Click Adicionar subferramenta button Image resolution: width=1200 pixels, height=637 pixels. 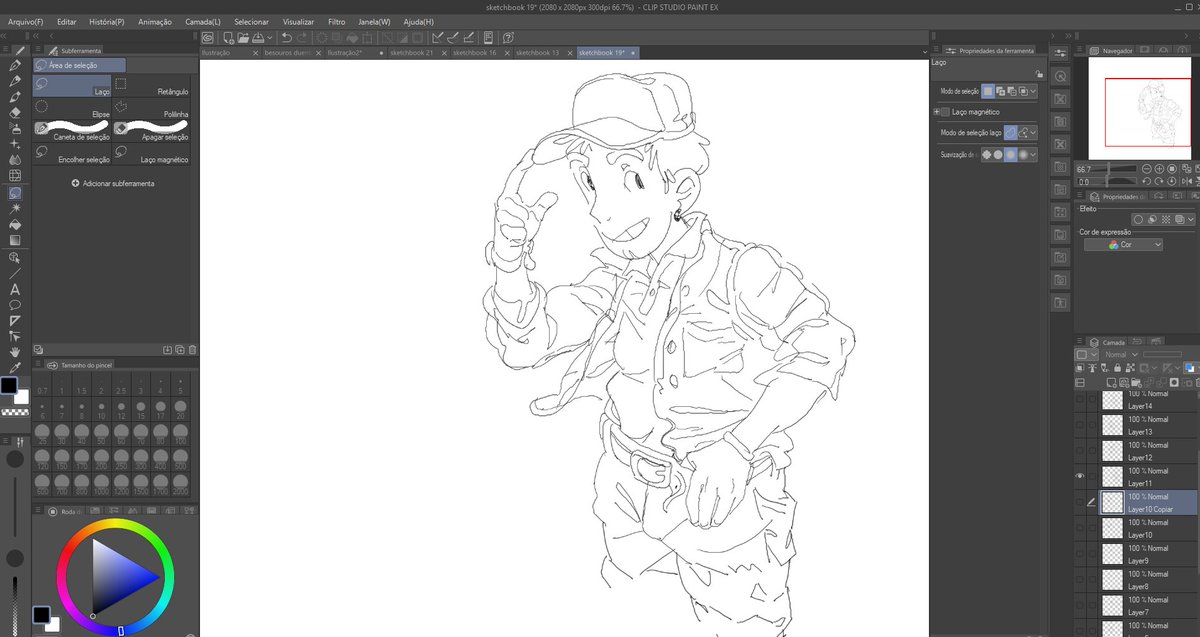[112, 184]
